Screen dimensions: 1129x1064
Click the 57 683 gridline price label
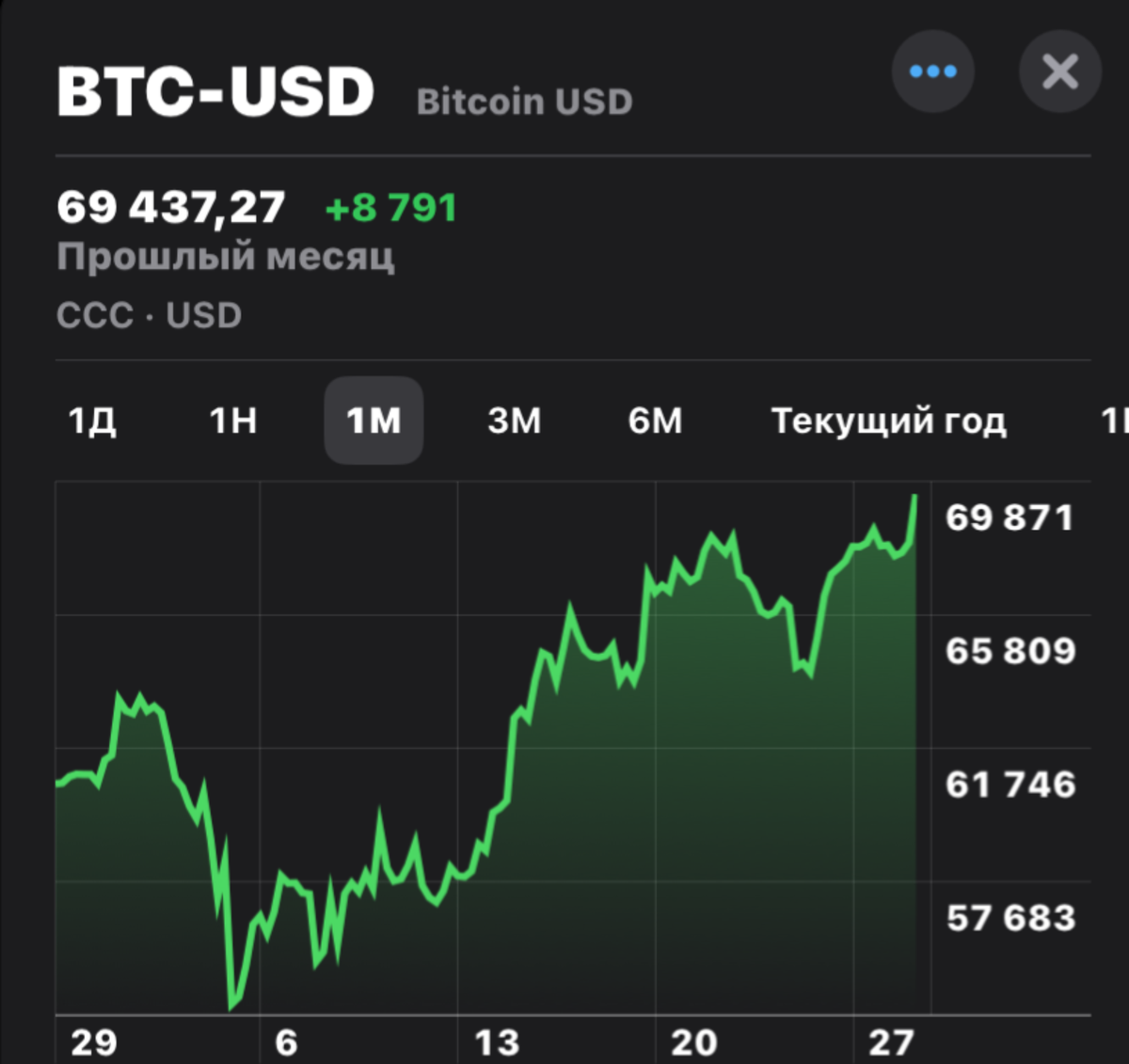[1010, 917]
